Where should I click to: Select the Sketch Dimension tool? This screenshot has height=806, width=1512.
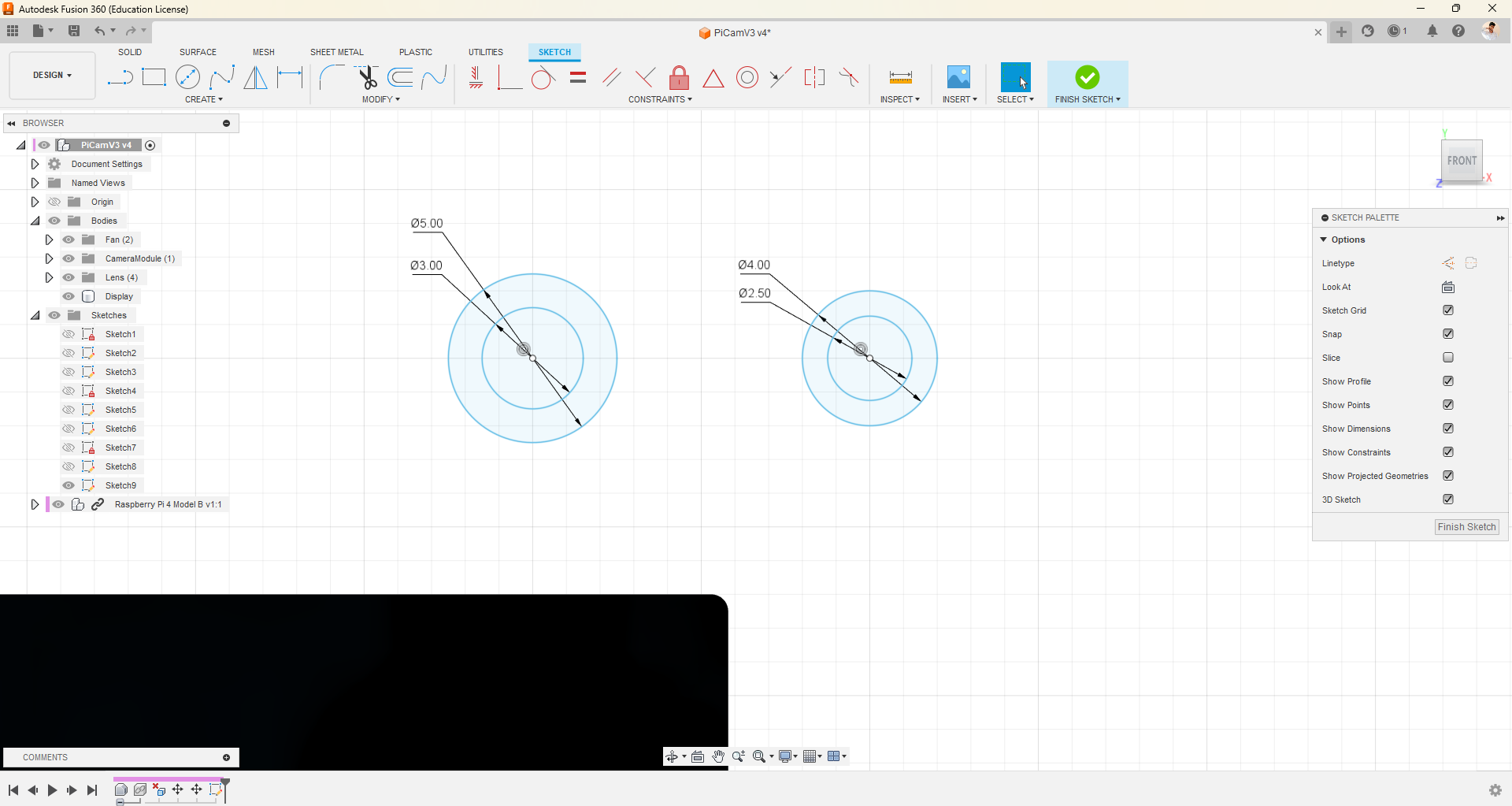290,77
